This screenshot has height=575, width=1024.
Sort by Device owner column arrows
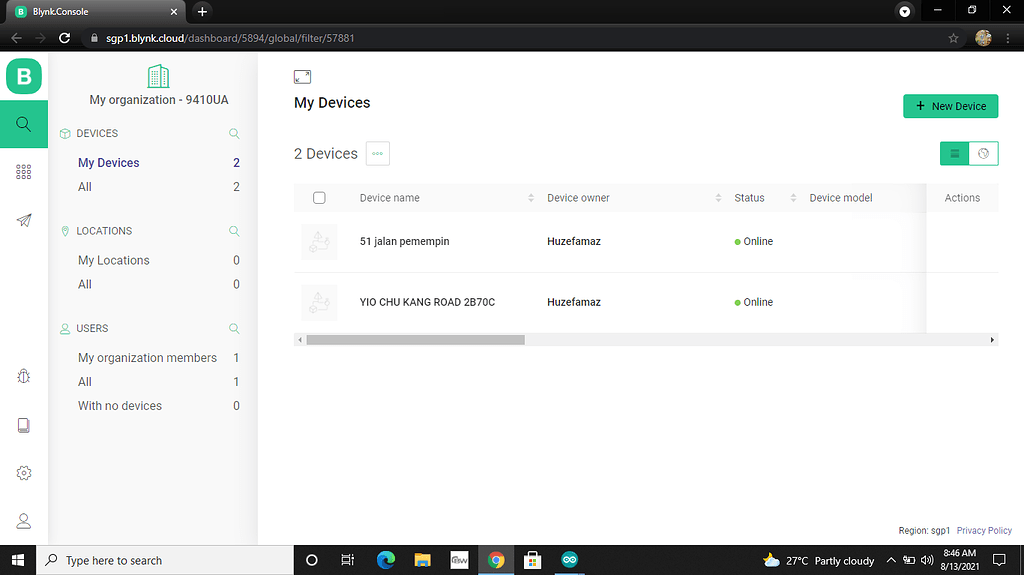[718, 198]
